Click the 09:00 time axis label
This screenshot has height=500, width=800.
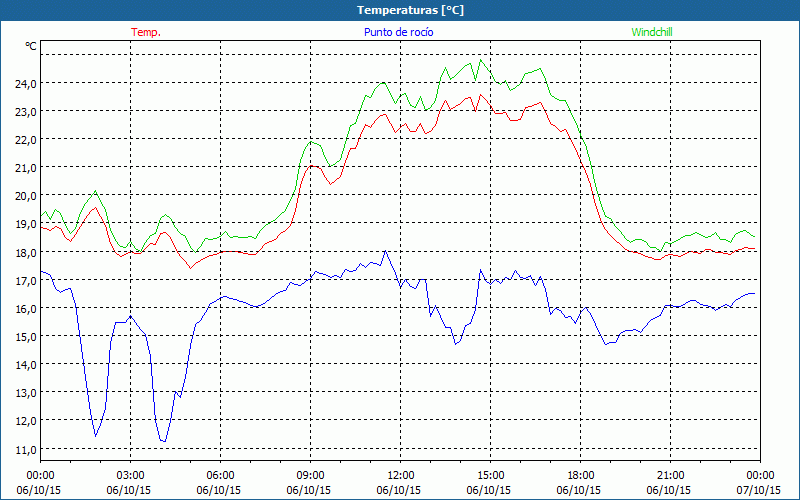tap(310, 476)
